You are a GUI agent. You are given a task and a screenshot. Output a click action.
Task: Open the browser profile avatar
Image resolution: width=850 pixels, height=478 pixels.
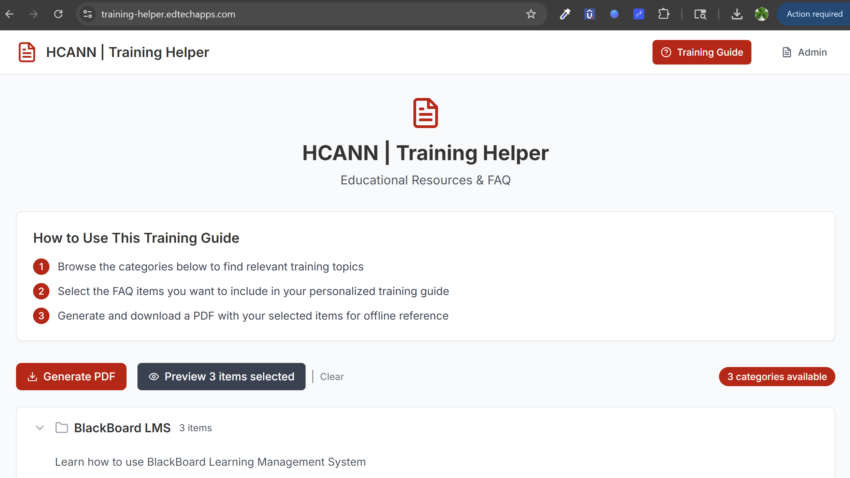click(762, 14)
